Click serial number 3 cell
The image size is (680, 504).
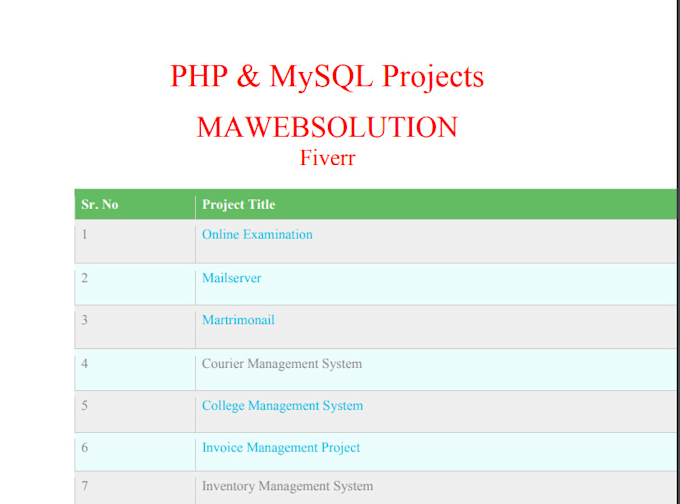[x=85, y=320]
